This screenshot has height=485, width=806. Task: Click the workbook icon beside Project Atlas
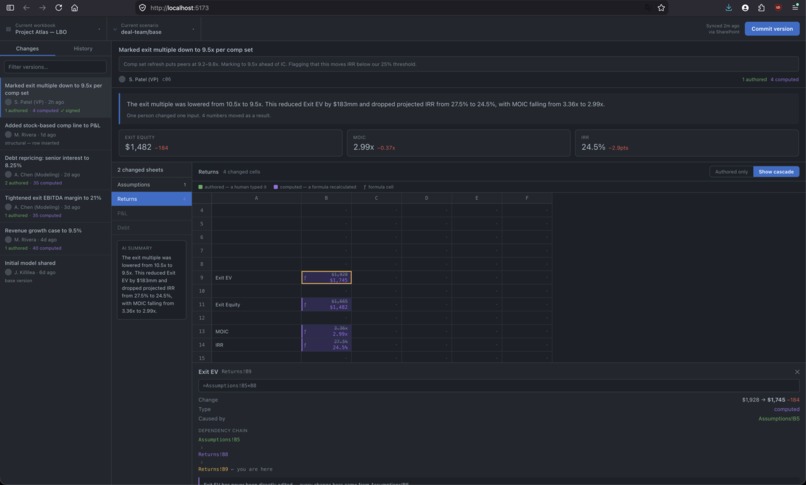coord(8,29)
